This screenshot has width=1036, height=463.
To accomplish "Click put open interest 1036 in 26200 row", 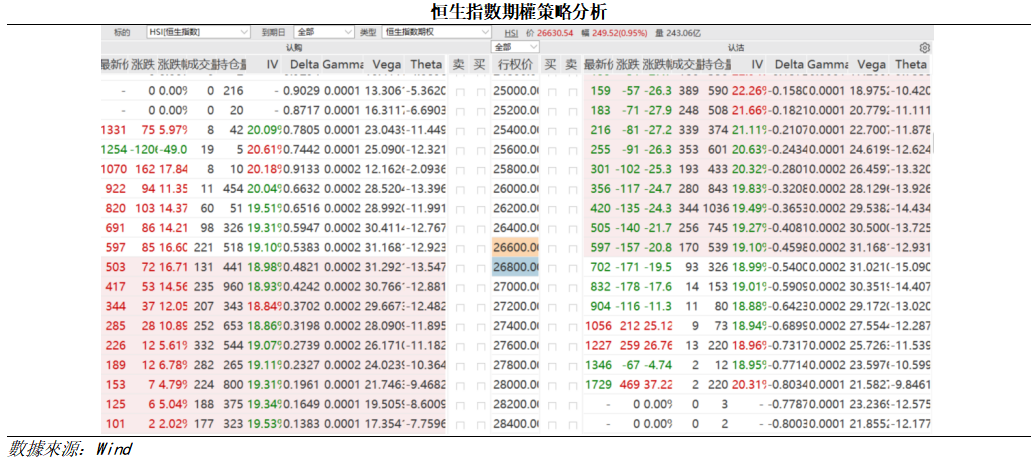I will coord(716,208).
